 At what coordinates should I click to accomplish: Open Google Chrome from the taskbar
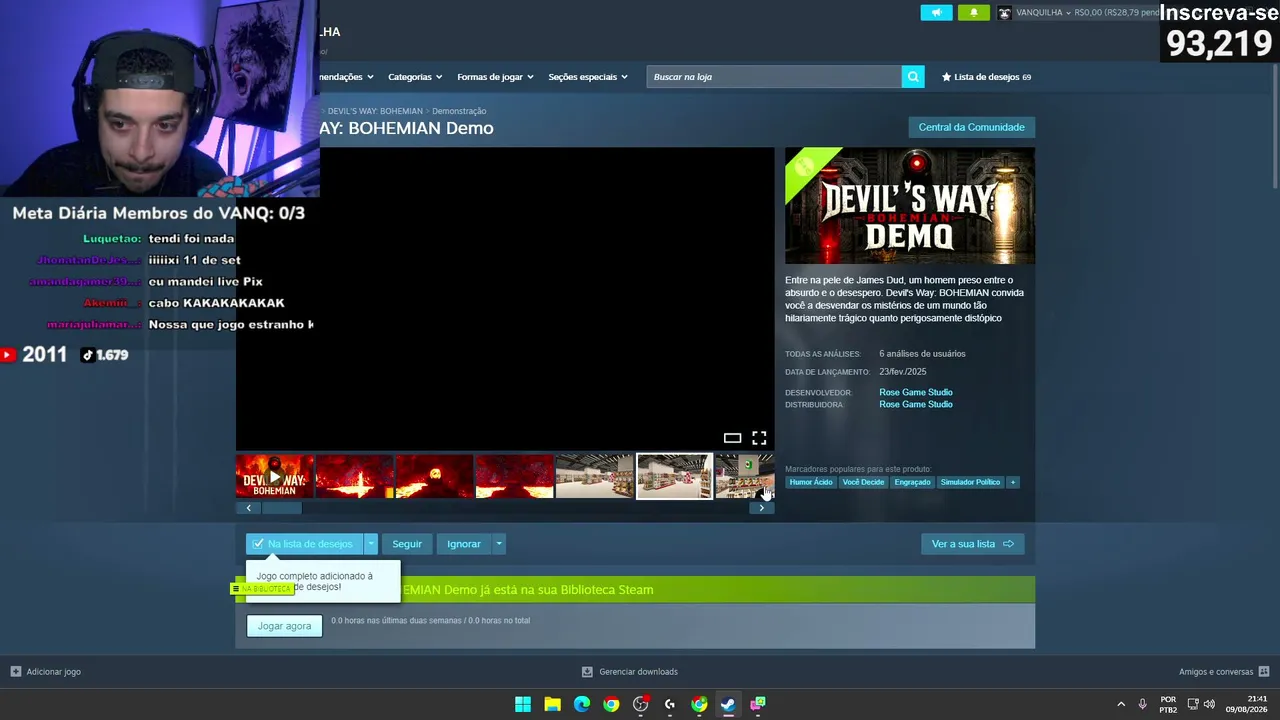coord(611,704)
